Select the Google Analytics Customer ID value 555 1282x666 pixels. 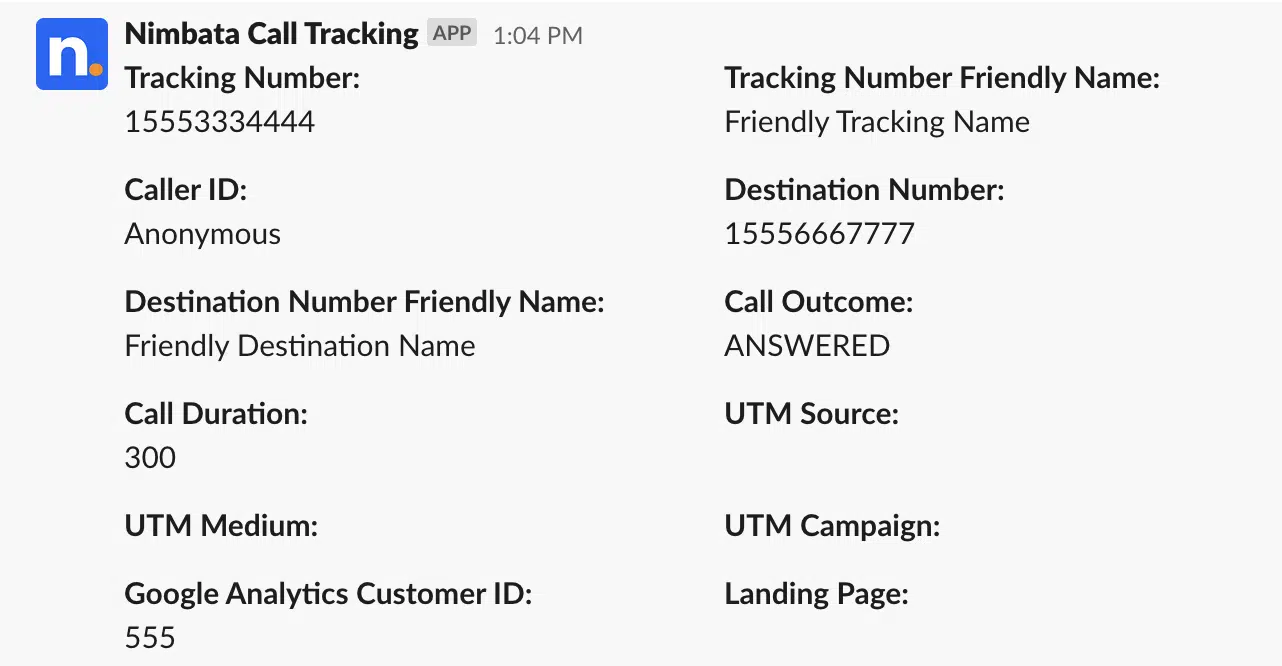150,638
